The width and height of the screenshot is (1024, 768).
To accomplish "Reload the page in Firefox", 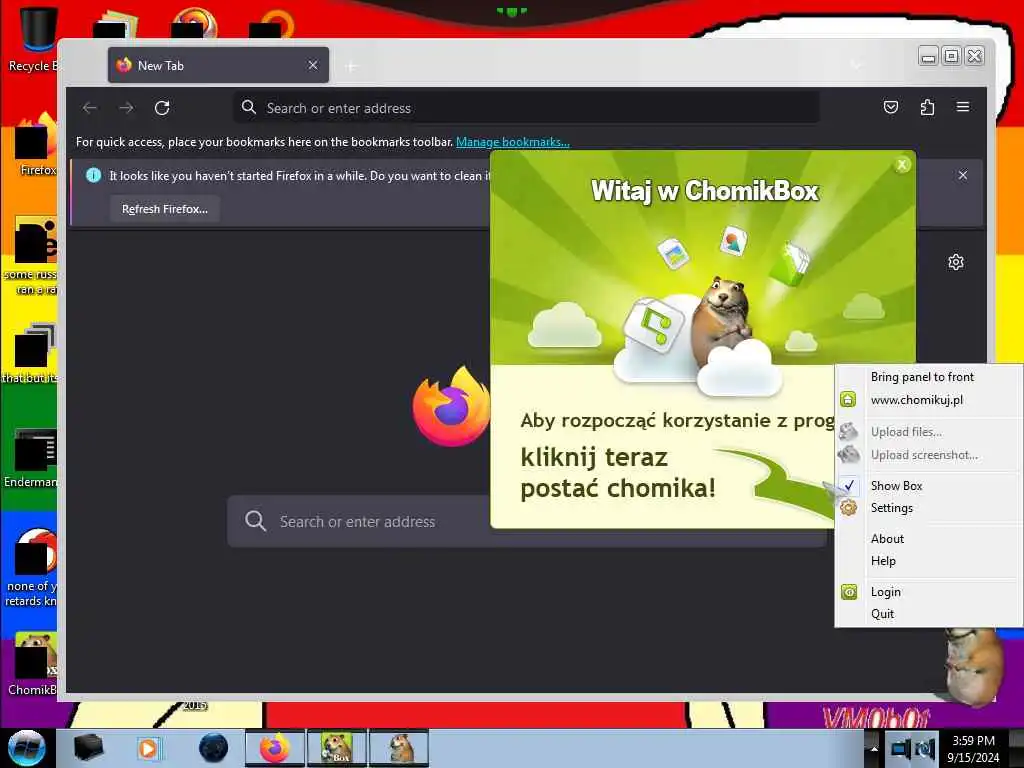I will pyautogui.click(x=162, y=108).
